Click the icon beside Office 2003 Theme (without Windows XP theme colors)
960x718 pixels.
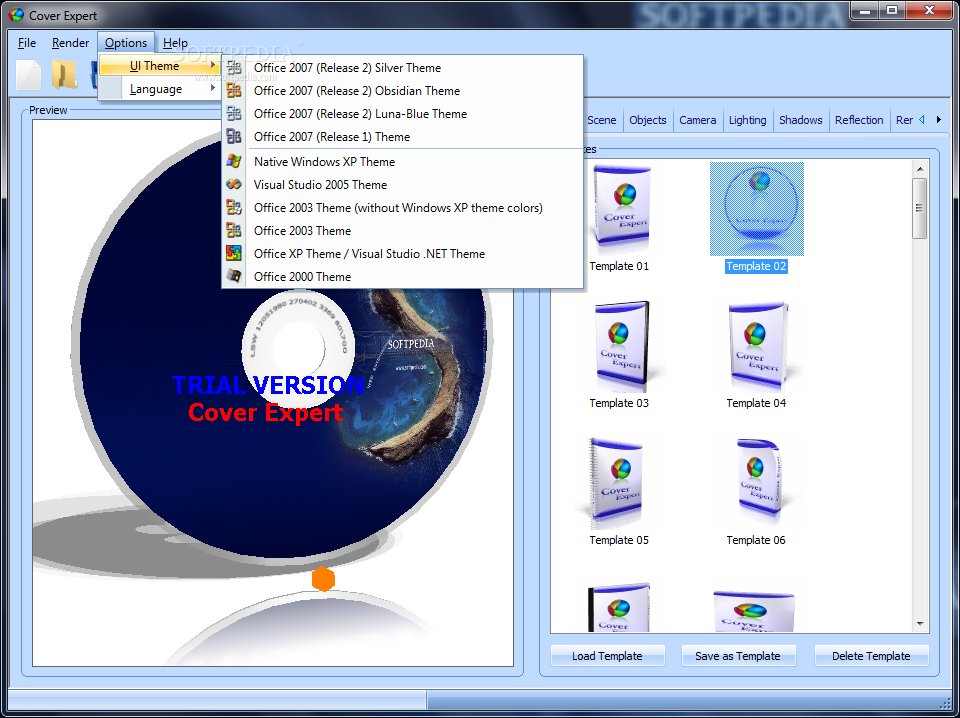(x=234, y=208)
